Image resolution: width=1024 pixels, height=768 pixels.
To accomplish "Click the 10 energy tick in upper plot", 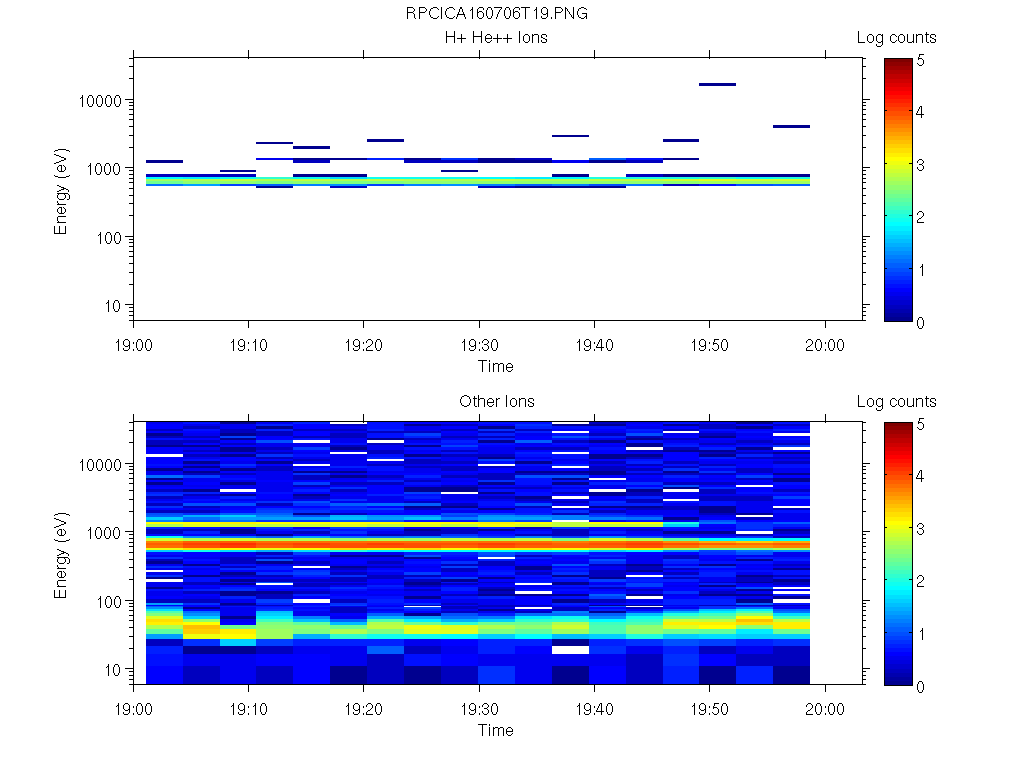I will tap(113, 306).
